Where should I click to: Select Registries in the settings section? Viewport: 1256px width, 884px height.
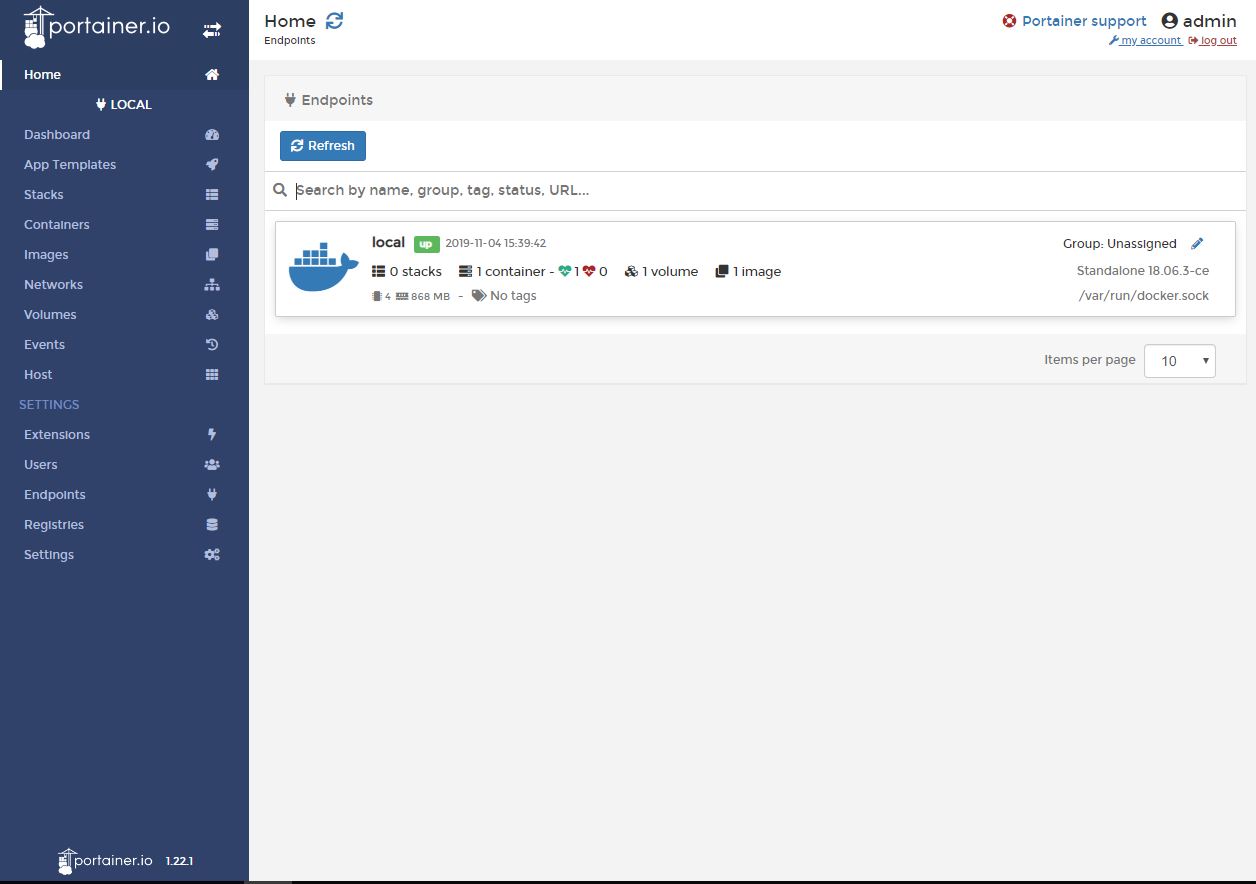(x=54, y=525)
